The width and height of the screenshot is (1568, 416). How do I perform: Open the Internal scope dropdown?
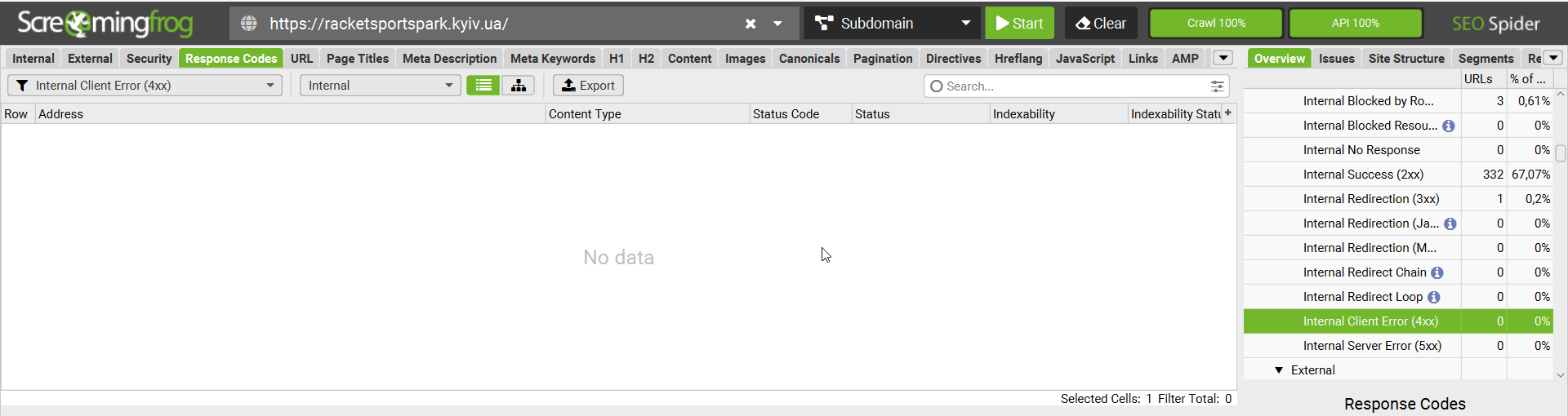(x=380, y=86)
